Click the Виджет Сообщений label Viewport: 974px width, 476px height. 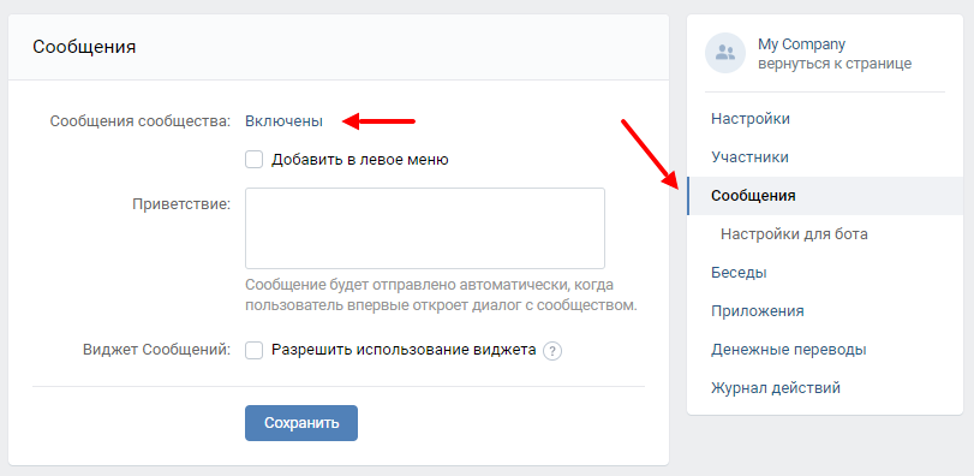click(x=157, y=350)
